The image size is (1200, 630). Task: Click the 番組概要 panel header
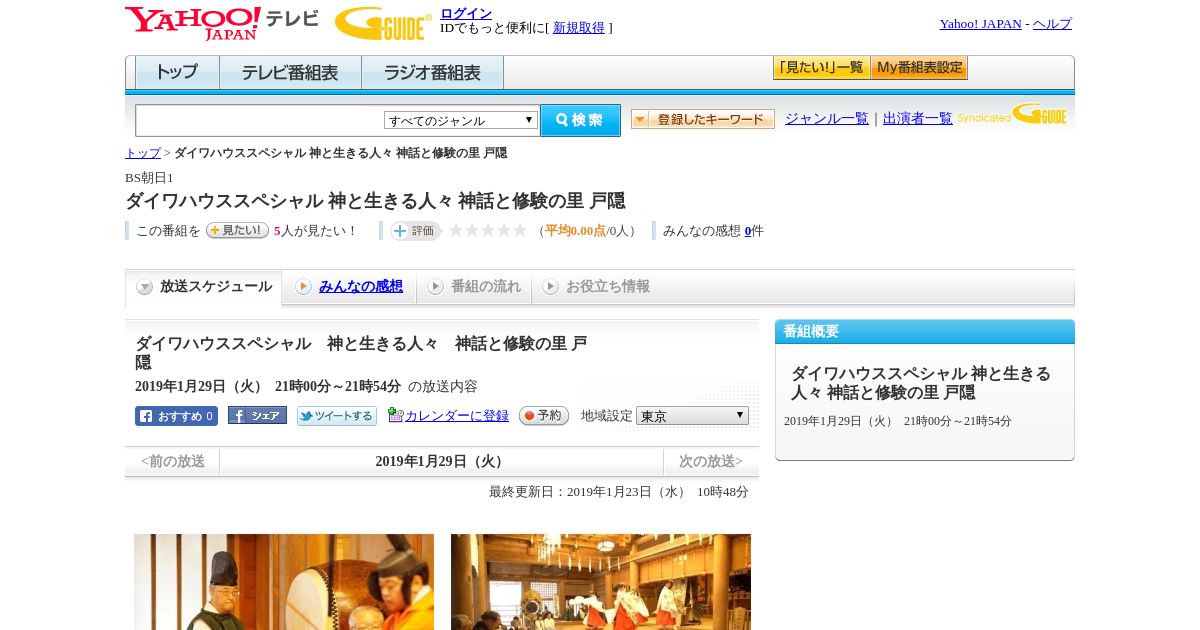coord(925,332)
